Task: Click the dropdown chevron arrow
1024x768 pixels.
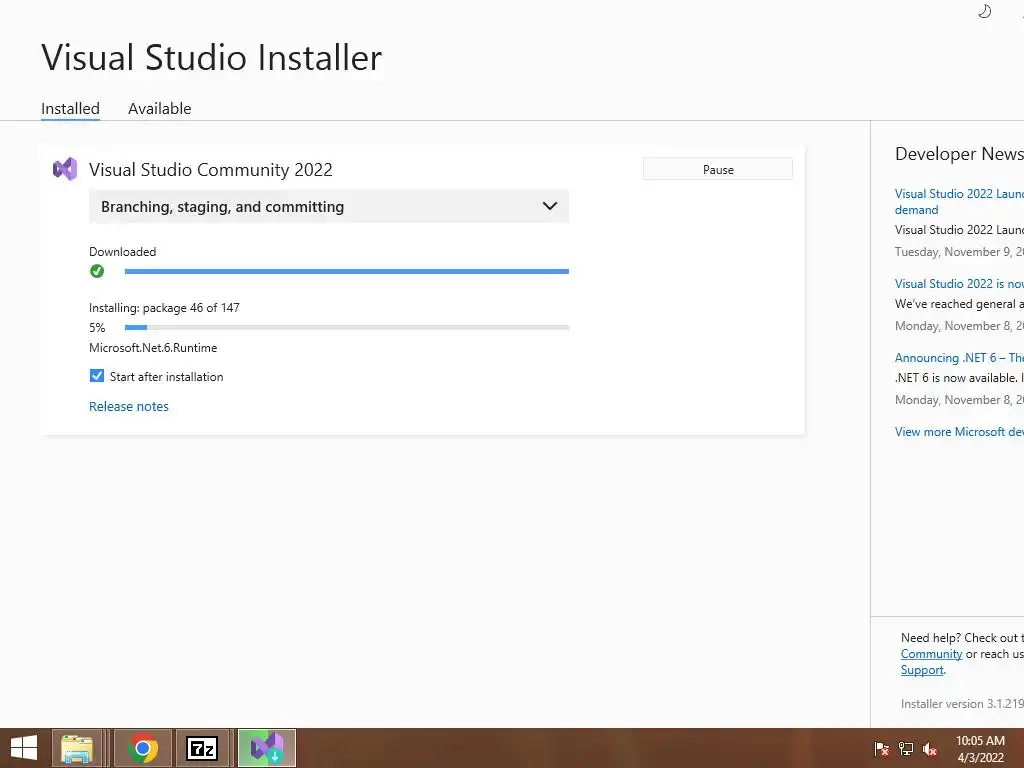Action: [550, 206]
